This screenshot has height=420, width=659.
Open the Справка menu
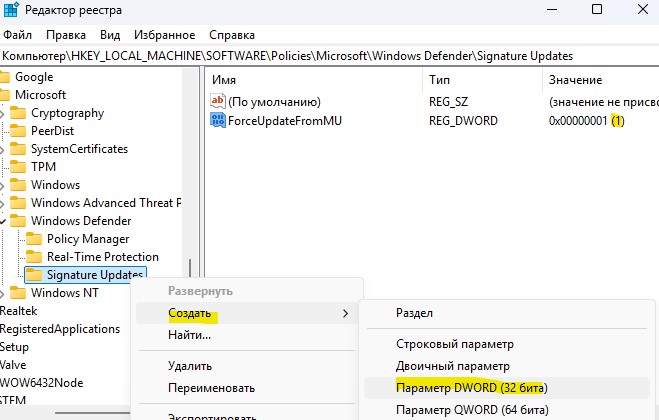232,35
